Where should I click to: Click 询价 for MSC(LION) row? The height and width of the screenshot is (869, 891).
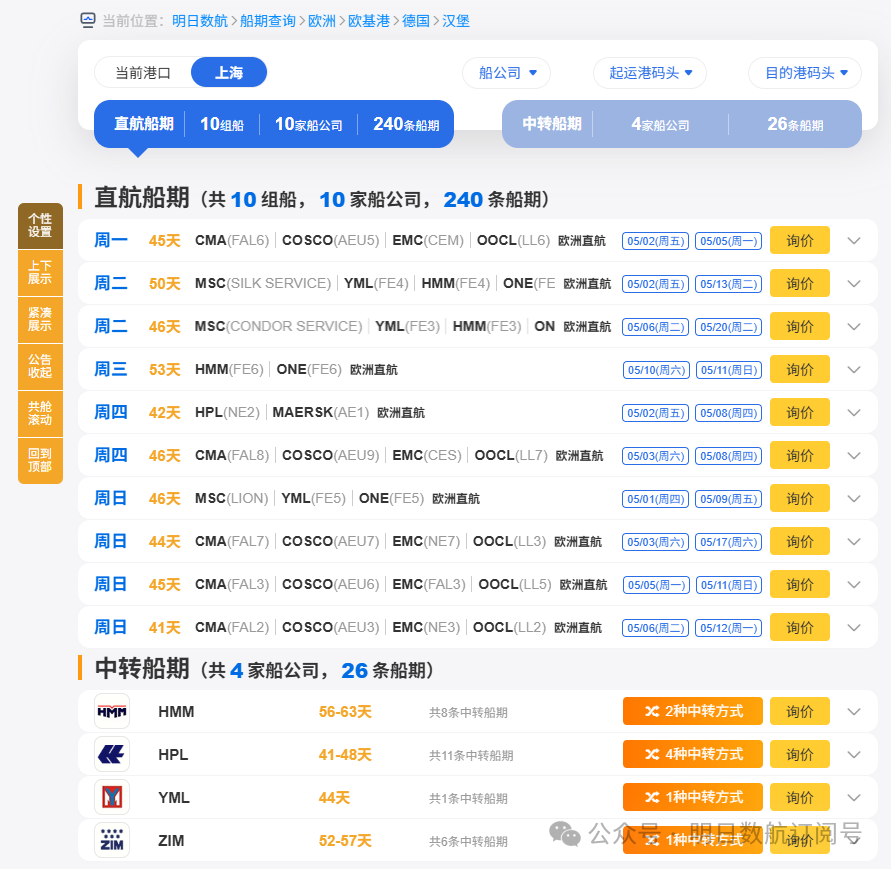coord(800,498)
